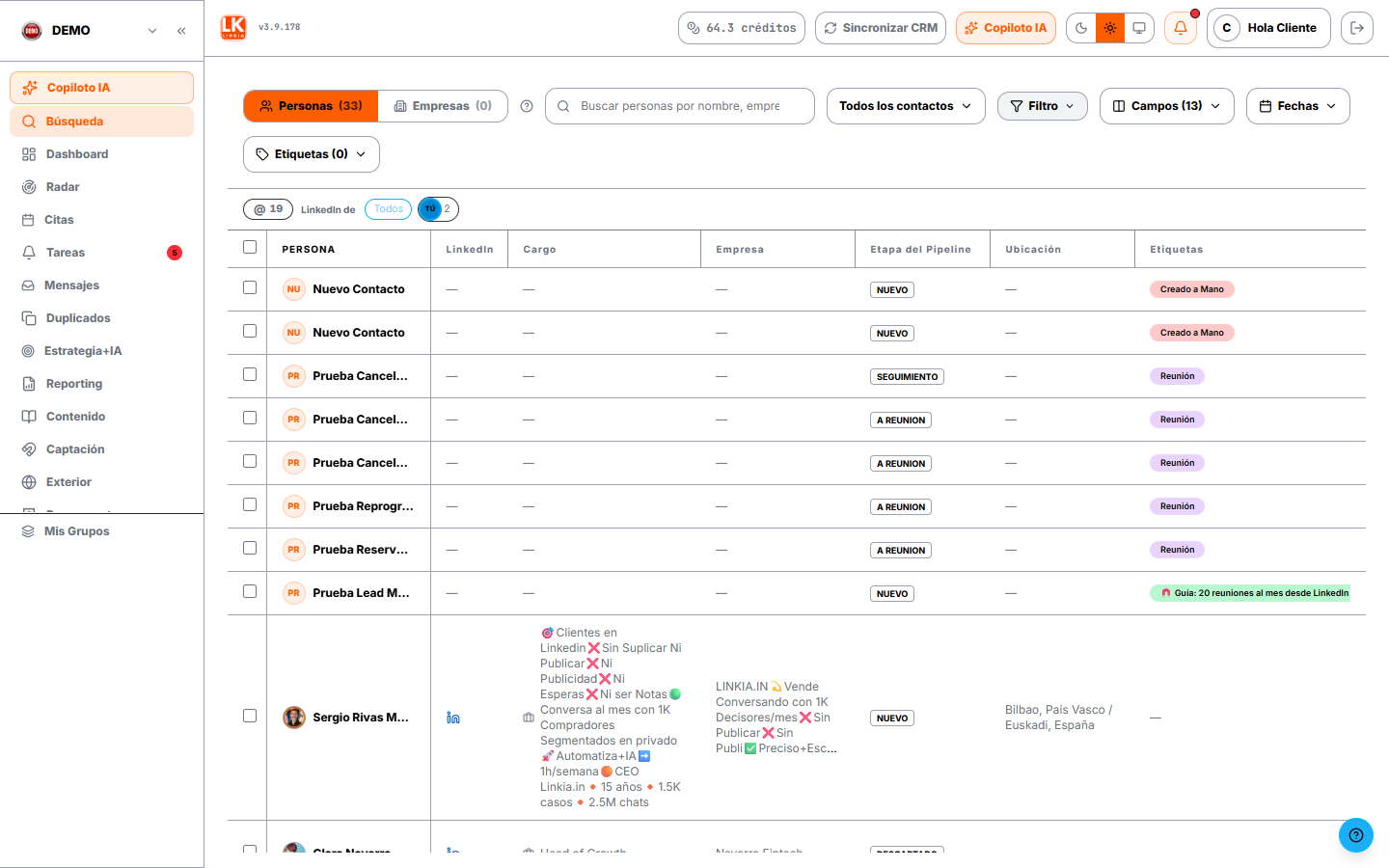
Task: Open the DEMO workspace dropdown
Action: pyautogui.click(x=90, y=31)
